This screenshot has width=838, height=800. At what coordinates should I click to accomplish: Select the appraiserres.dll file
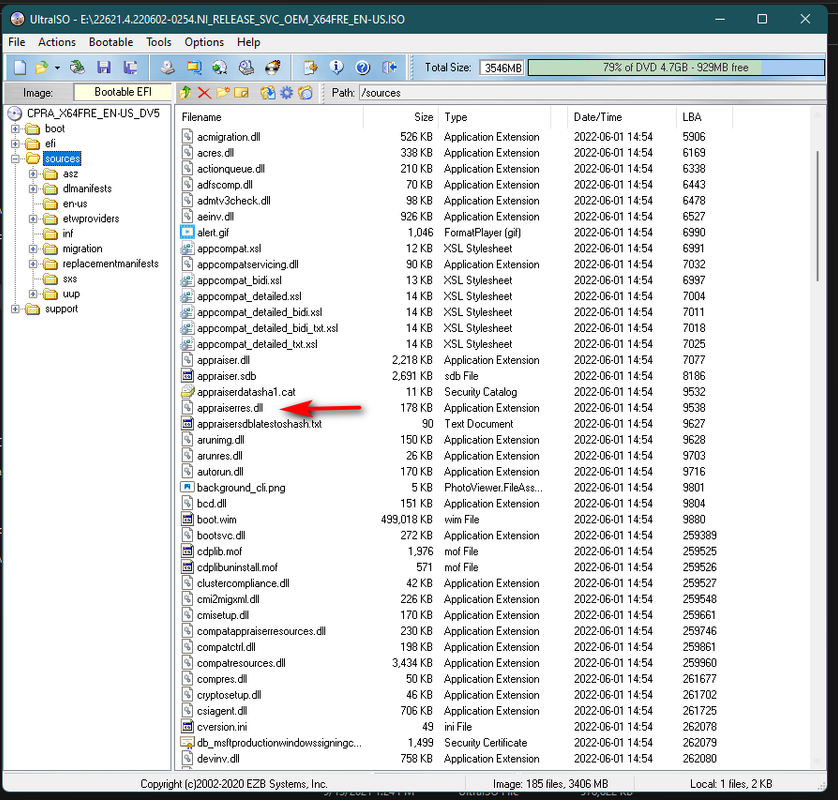coord(230,408)
